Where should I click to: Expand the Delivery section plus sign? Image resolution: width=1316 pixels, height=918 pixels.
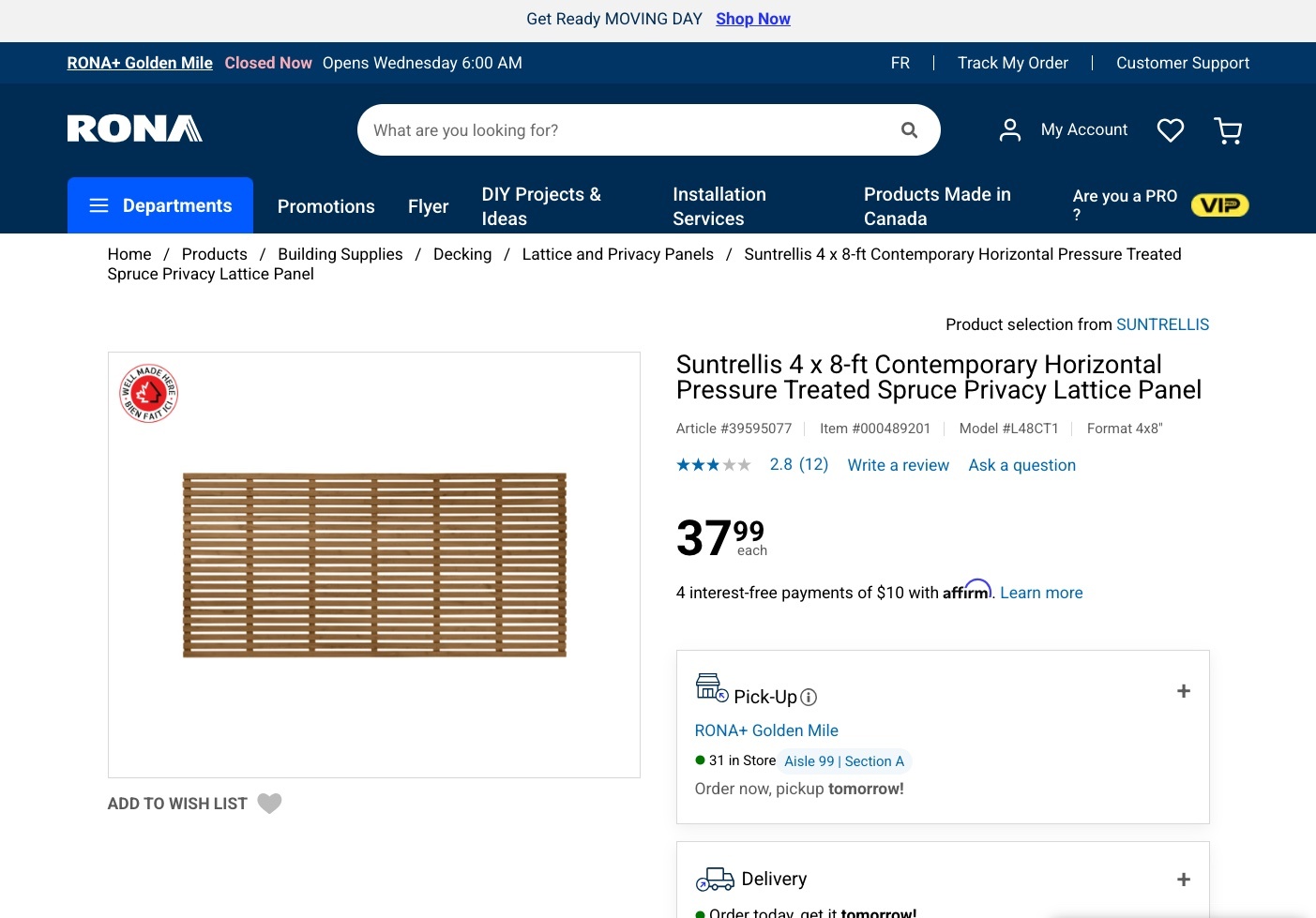click(x=1184, y=880)
